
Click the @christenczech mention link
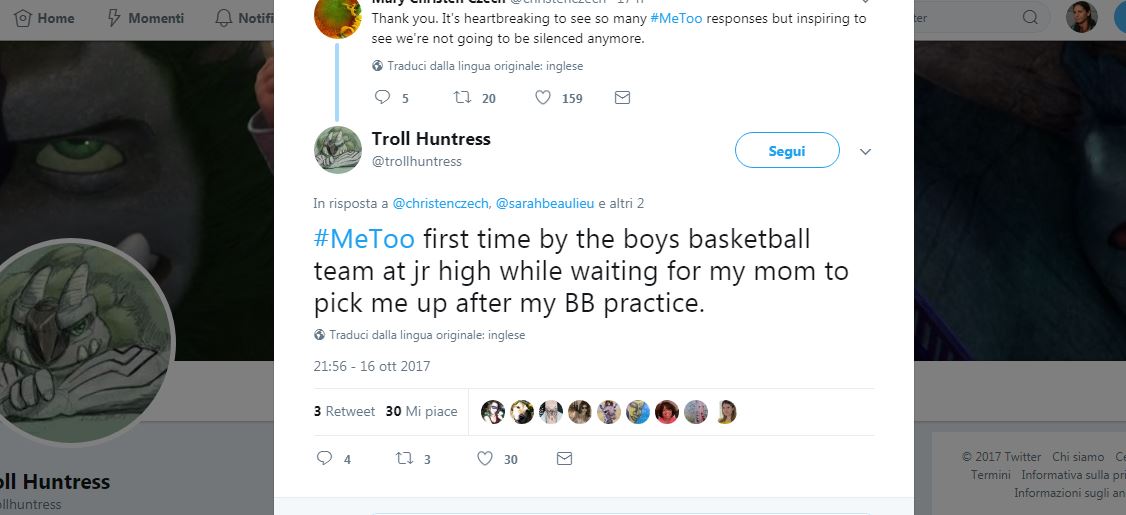pyautogui.click(x=441, y=203)
